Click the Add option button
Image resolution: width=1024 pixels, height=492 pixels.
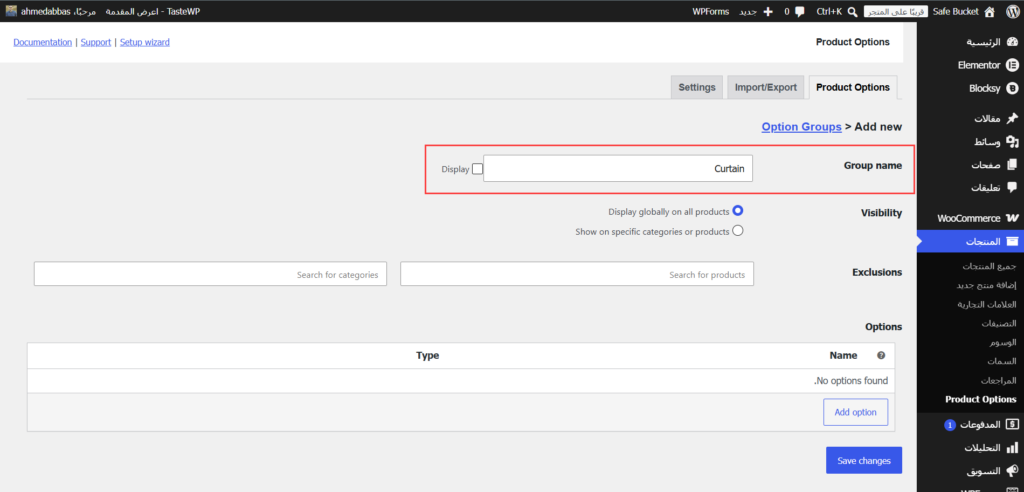pyautogui.click(x=856, y=412)
